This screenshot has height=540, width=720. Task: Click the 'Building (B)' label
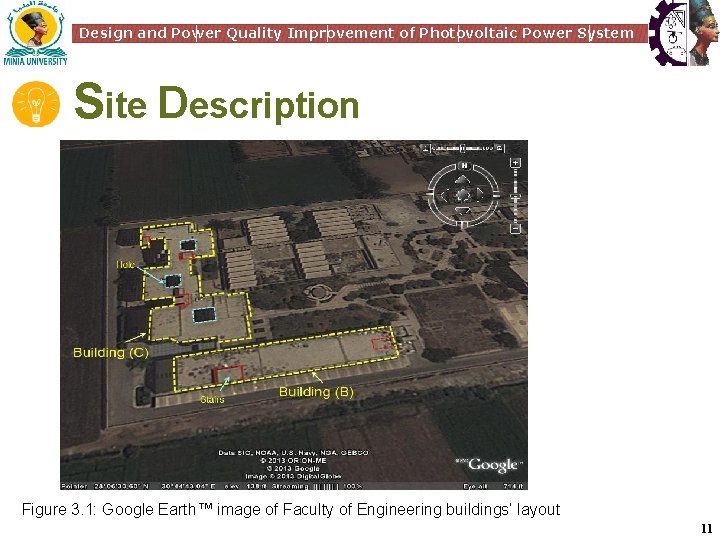point(316,392)
